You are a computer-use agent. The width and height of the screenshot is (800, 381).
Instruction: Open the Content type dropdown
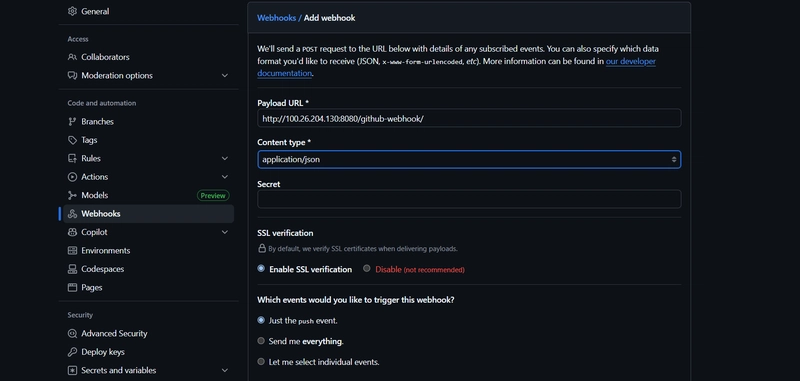(469, 160)
